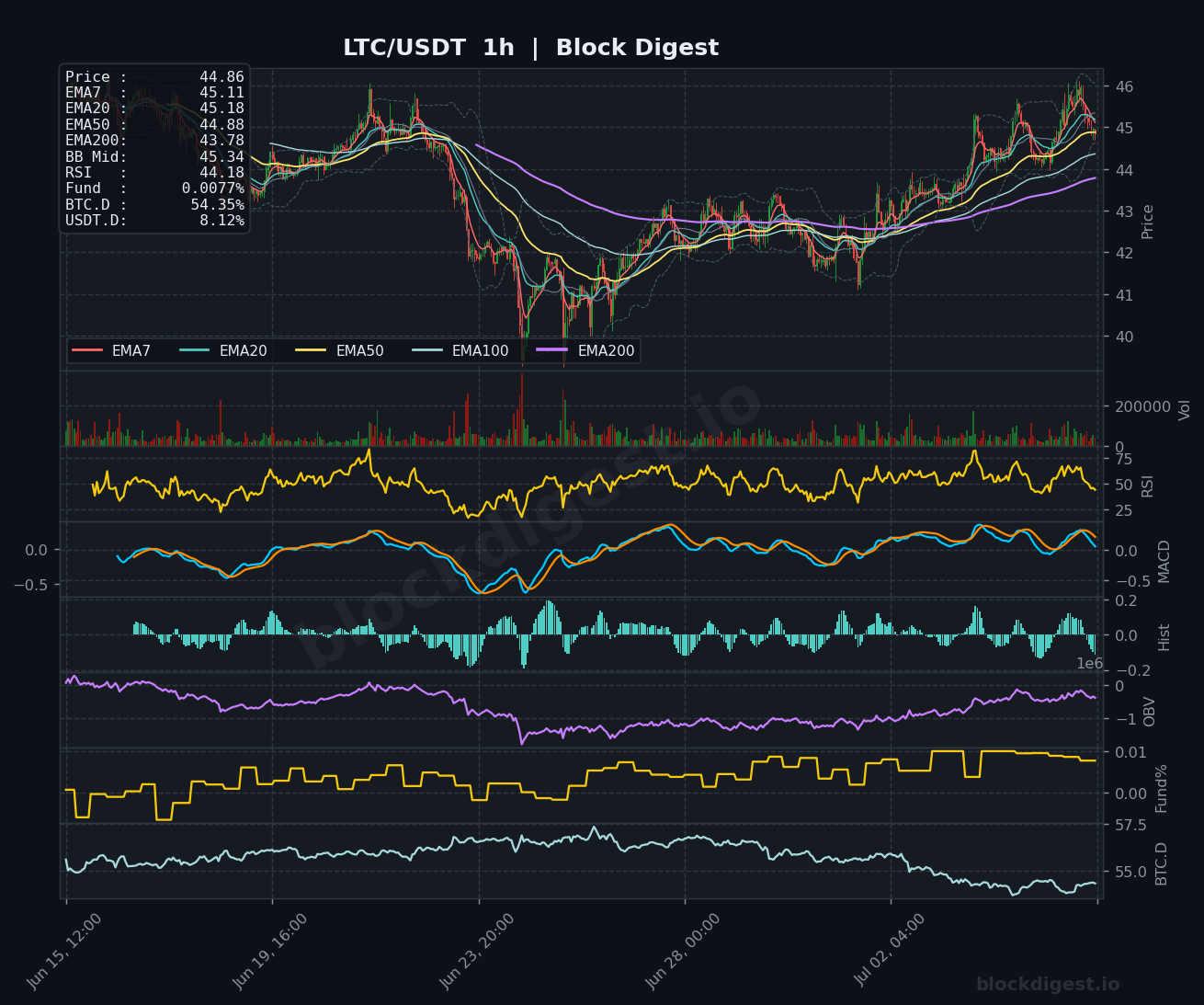Click the Jun 28, 00:00 time label
Screen dimensions: 1204x1005
coord(683,951)
